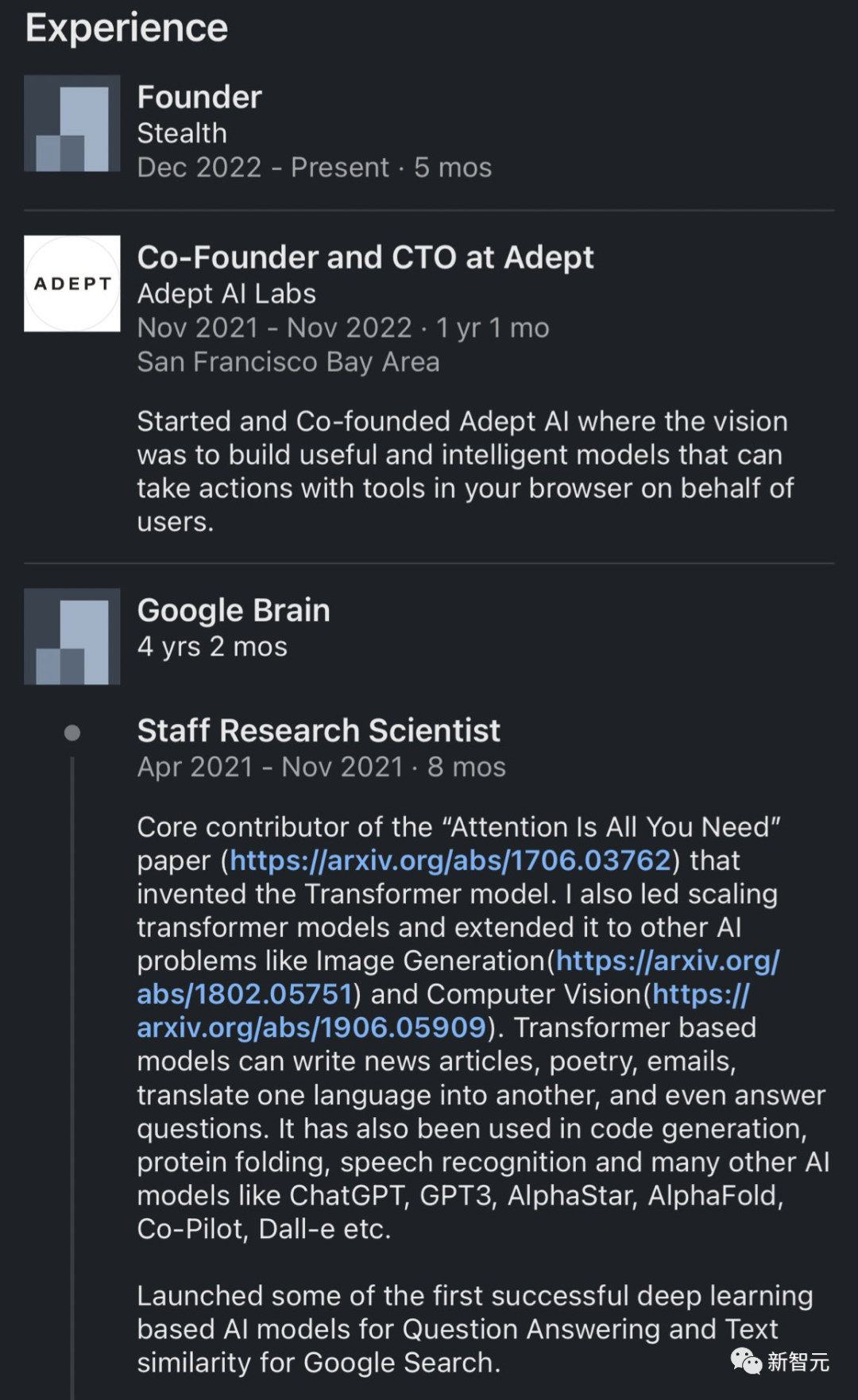
Task: Select the Google Search launch paragraph
Action: [x=475, y=1329]
